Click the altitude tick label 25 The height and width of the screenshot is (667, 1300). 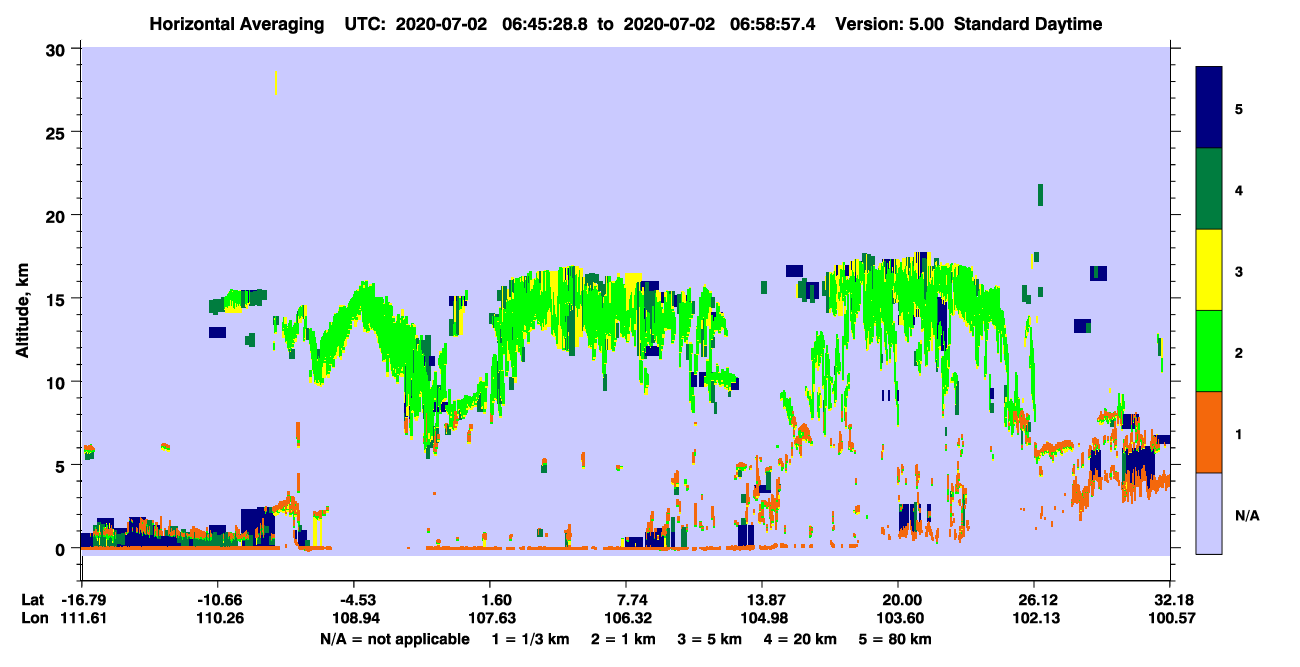point(58,132)
